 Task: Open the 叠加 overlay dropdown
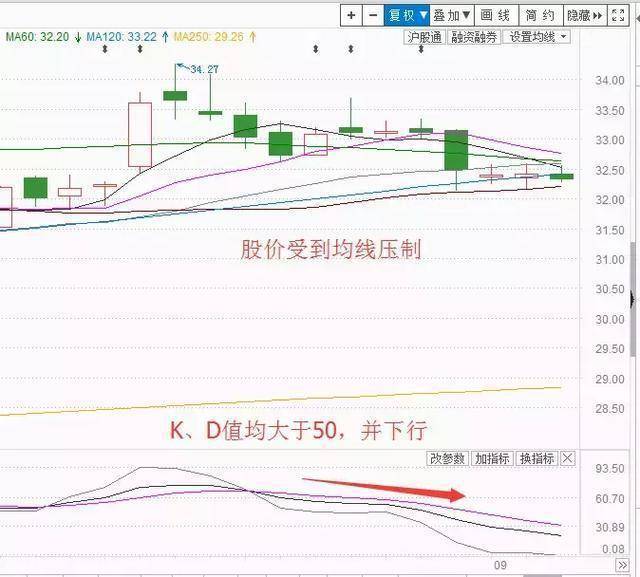[452, 16]
